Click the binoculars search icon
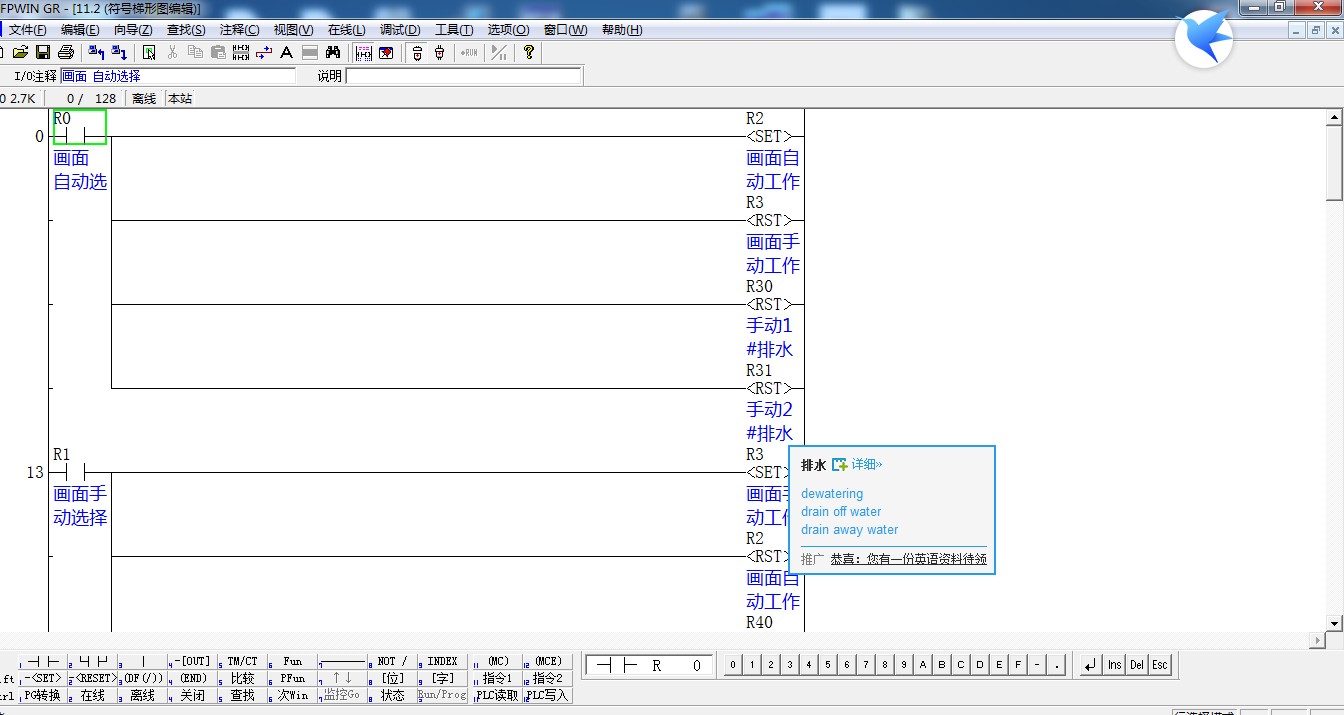Viewport: 1344px width, 715px height. [333, 52]
